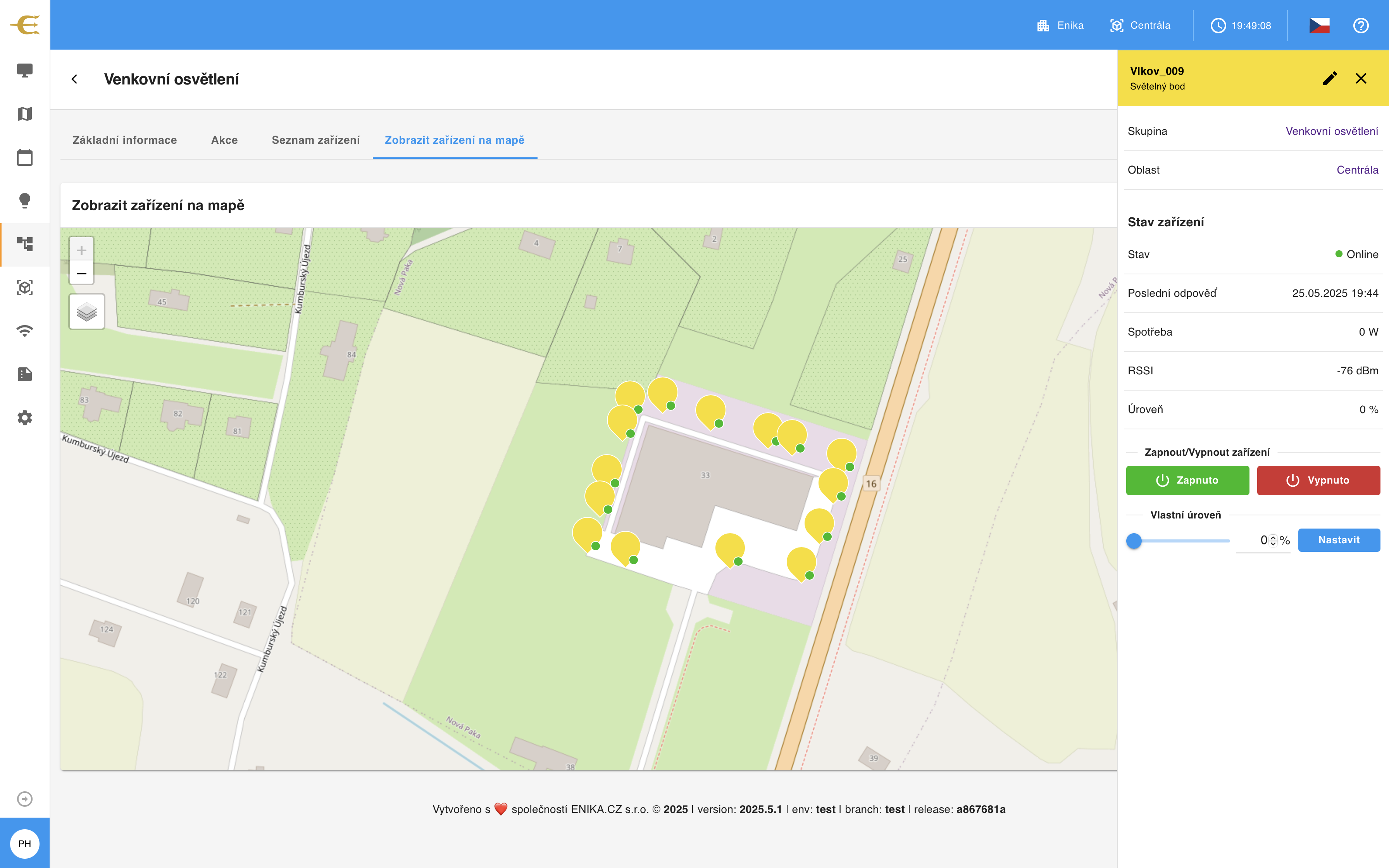The height and width of the screenshot is (868, 1389).
Task: Open the calendar icon in sidebar
Action: pyautogui.click(x=25, y=157)
